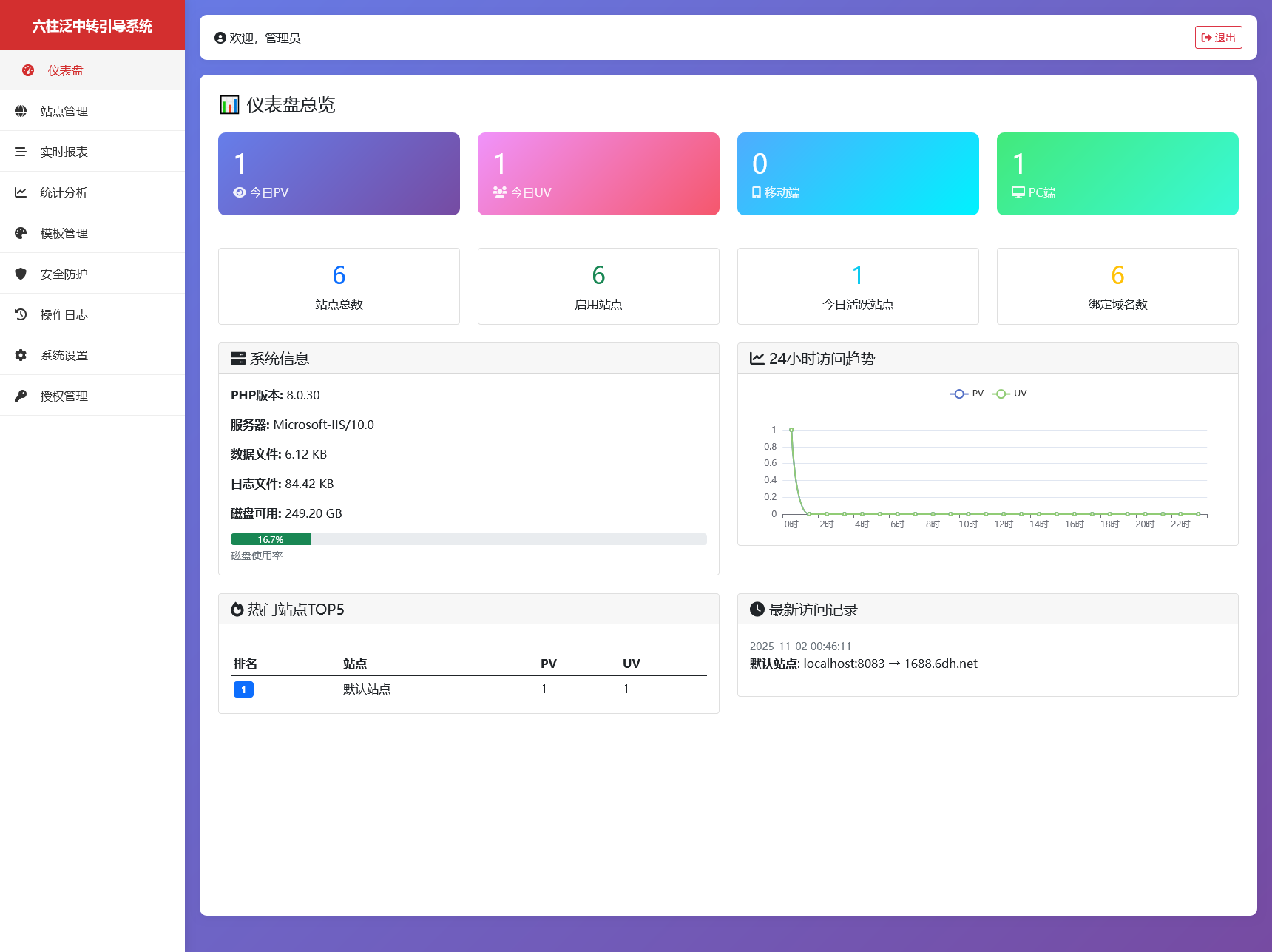Viewport: 1272px width, 952px height.
Task: Click the gear icon beside 系统设置
Action: pyautogui.click(x=21, y=355)
